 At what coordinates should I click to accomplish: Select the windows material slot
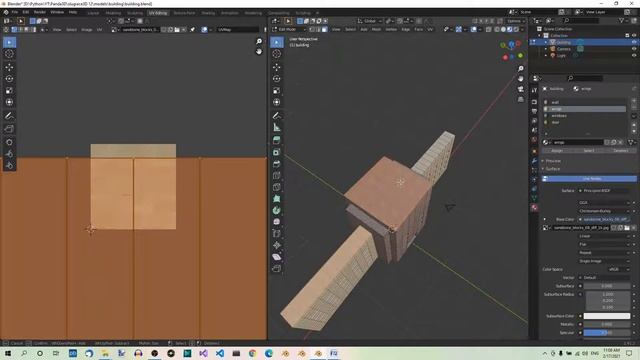[x=584, y=116]
